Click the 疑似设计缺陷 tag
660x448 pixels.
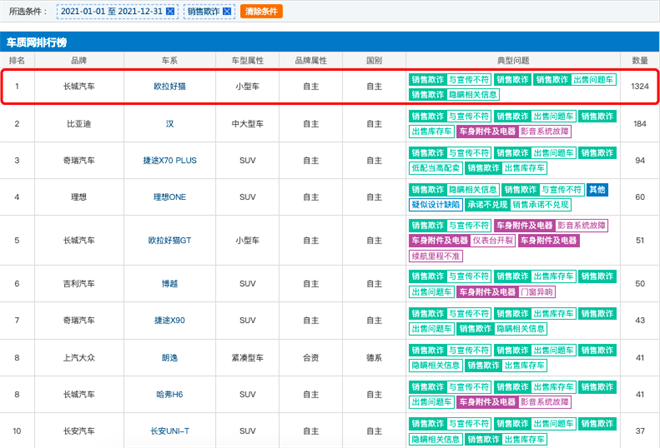[x=436, y=205]
